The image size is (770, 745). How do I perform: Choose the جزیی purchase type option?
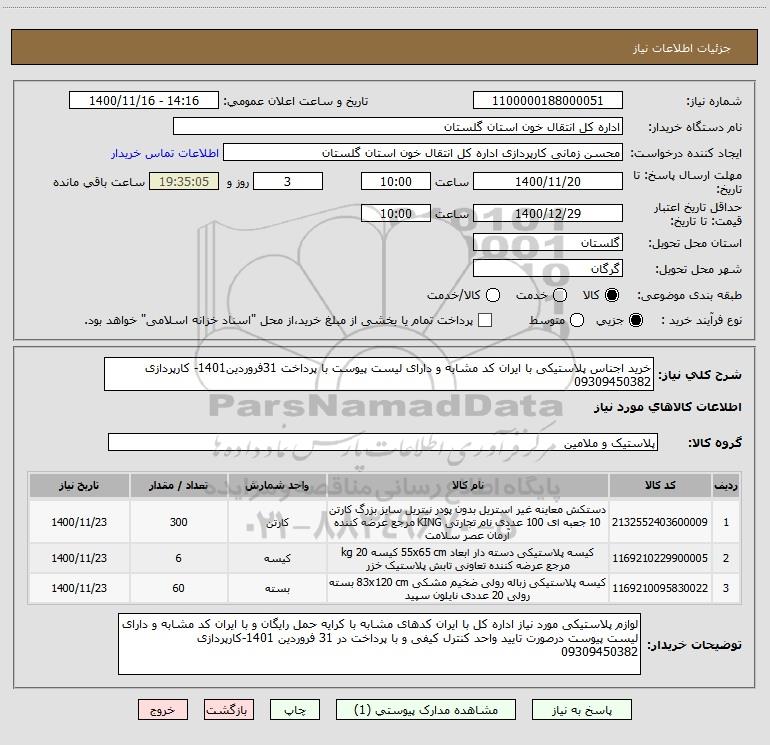click(635, 321)
